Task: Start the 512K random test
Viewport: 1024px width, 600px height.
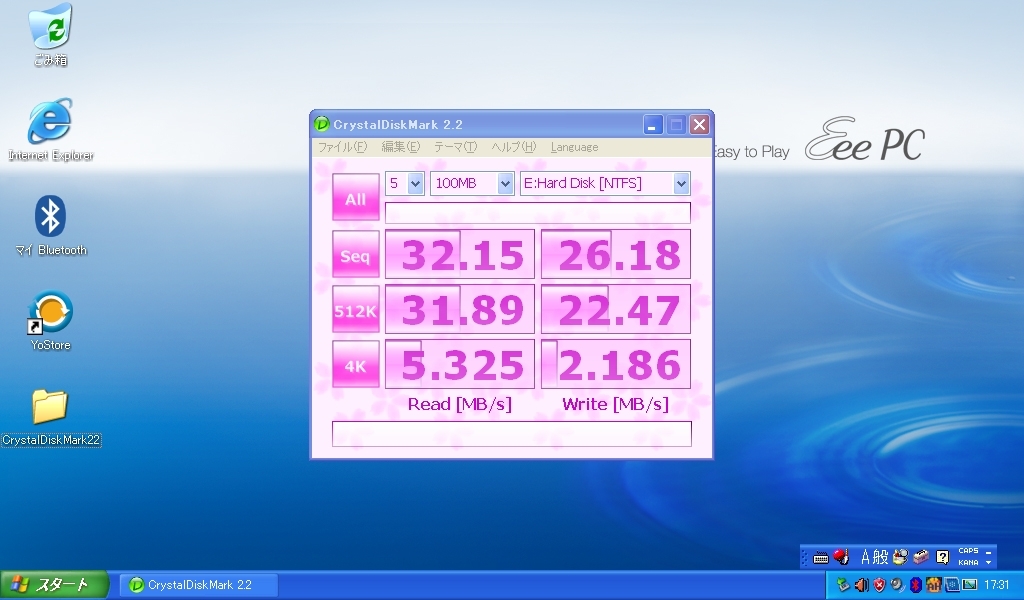Action: [x=355, y=309]
